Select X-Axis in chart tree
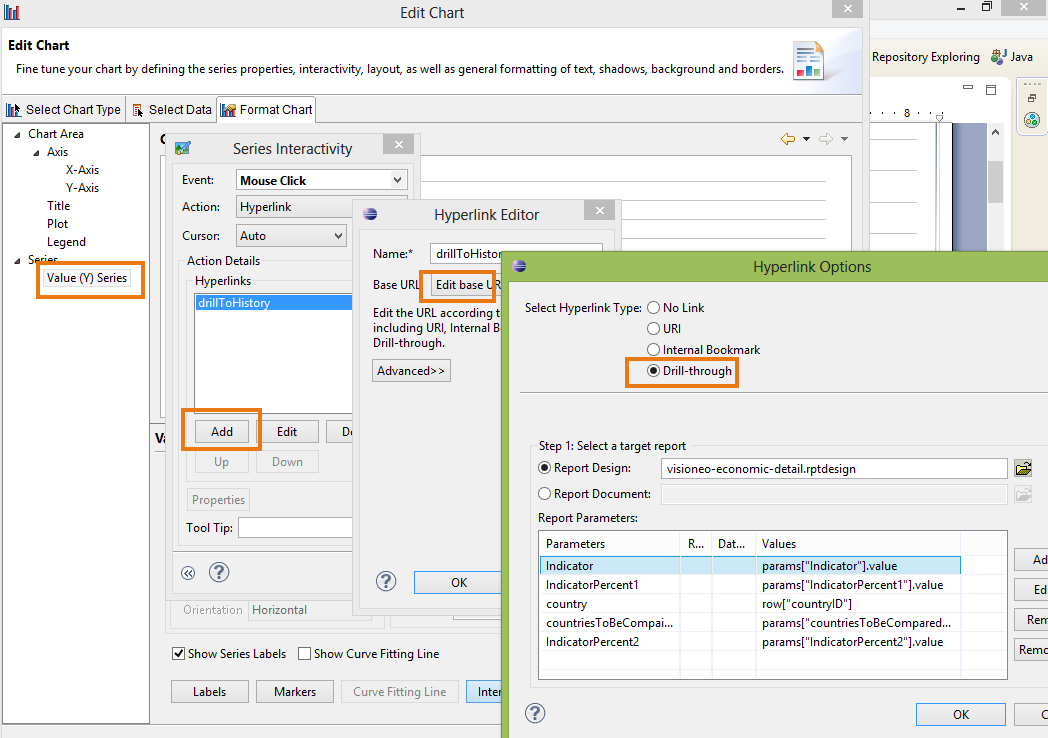The width and height of the screenshot is (1048, 738). 82,170
